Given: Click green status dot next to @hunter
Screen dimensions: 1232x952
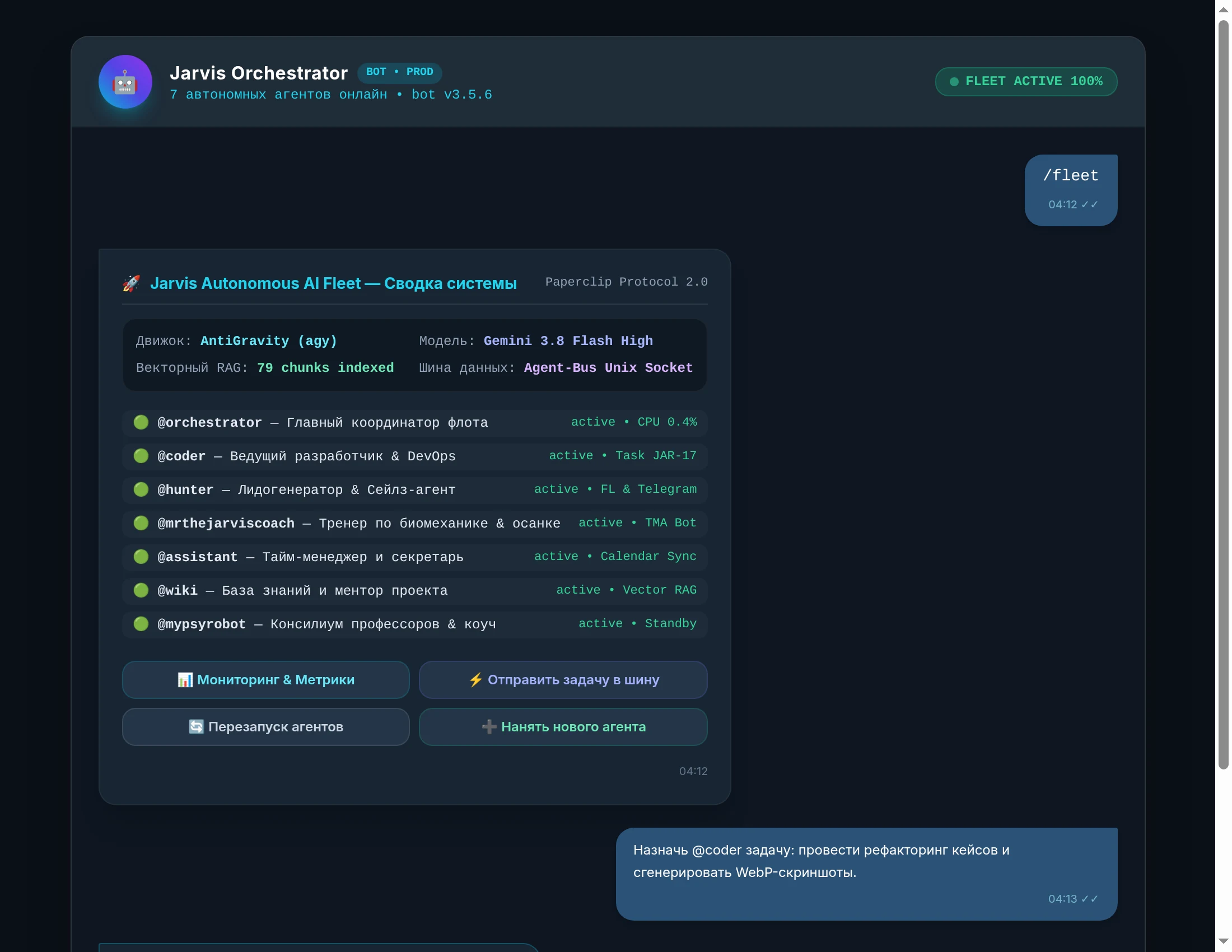Looking at the screenshot, I should coord(141,489).
